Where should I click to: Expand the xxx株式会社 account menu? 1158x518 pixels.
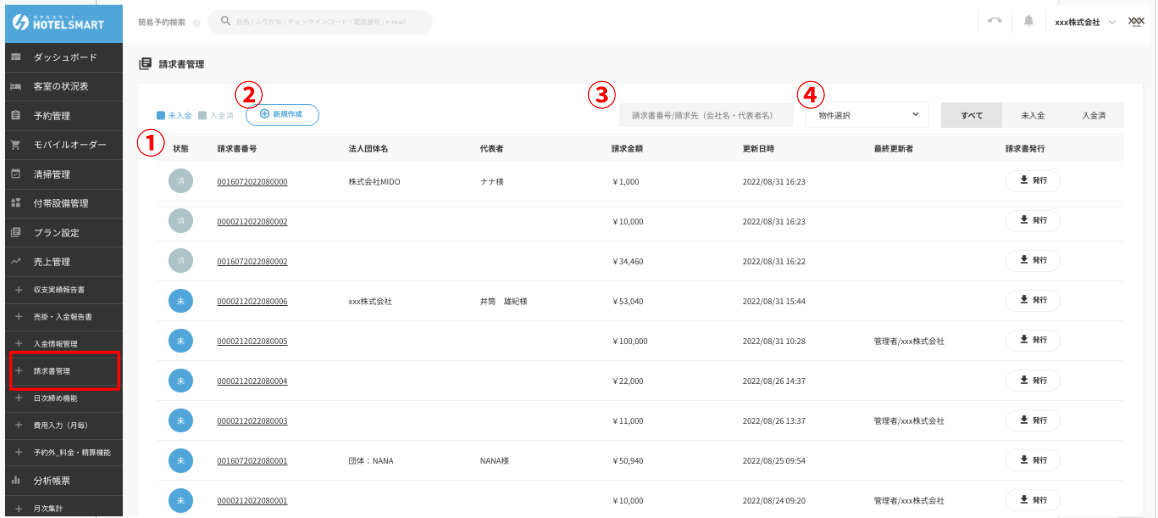1085,22
